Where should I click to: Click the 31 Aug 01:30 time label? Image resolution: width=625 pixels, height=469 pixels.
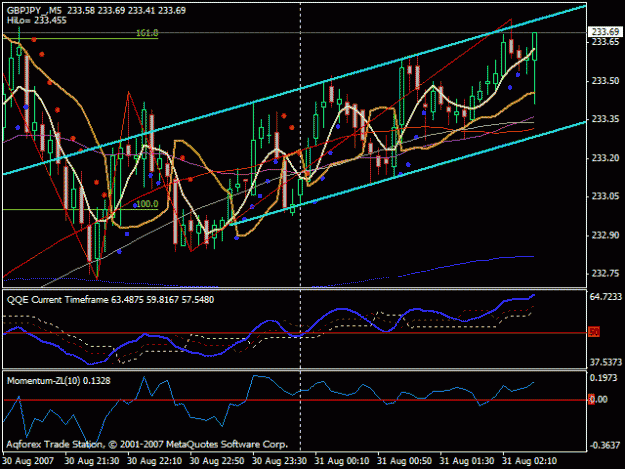tap(467, 461)
